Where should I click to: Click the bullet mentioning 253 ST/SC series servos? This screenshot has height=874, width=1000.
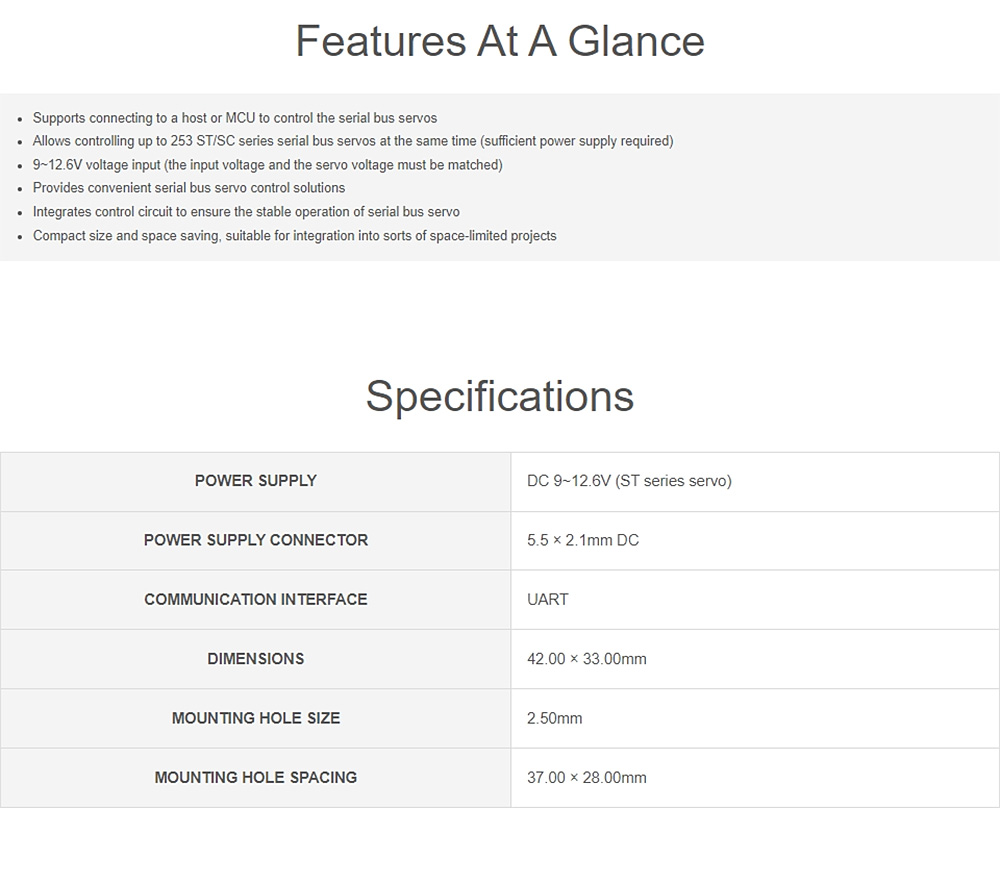[353, 141]
